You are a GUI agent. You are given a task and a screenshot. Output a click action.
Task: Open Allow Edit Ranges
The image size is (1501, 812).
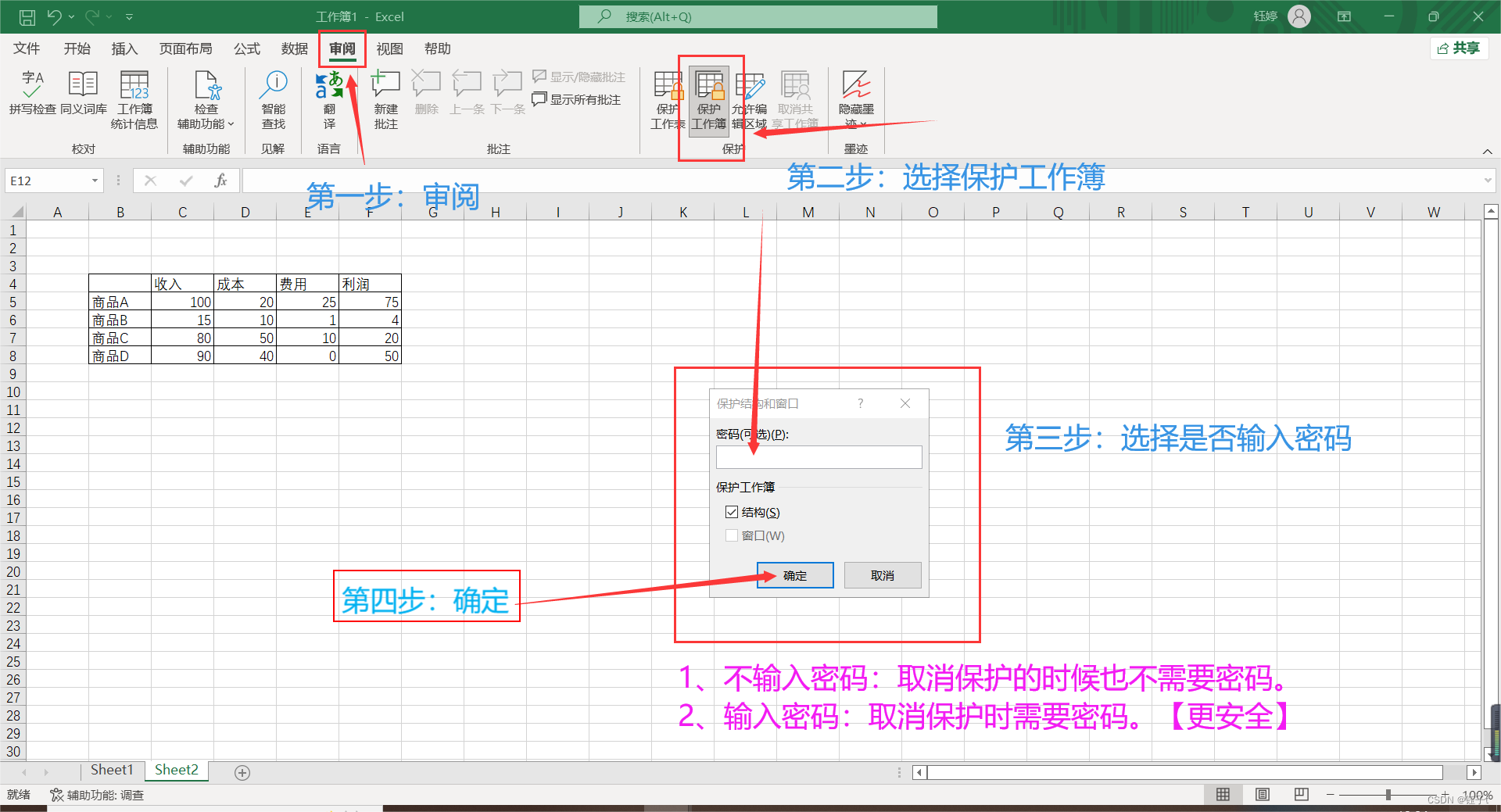click(x=750, y=100)
